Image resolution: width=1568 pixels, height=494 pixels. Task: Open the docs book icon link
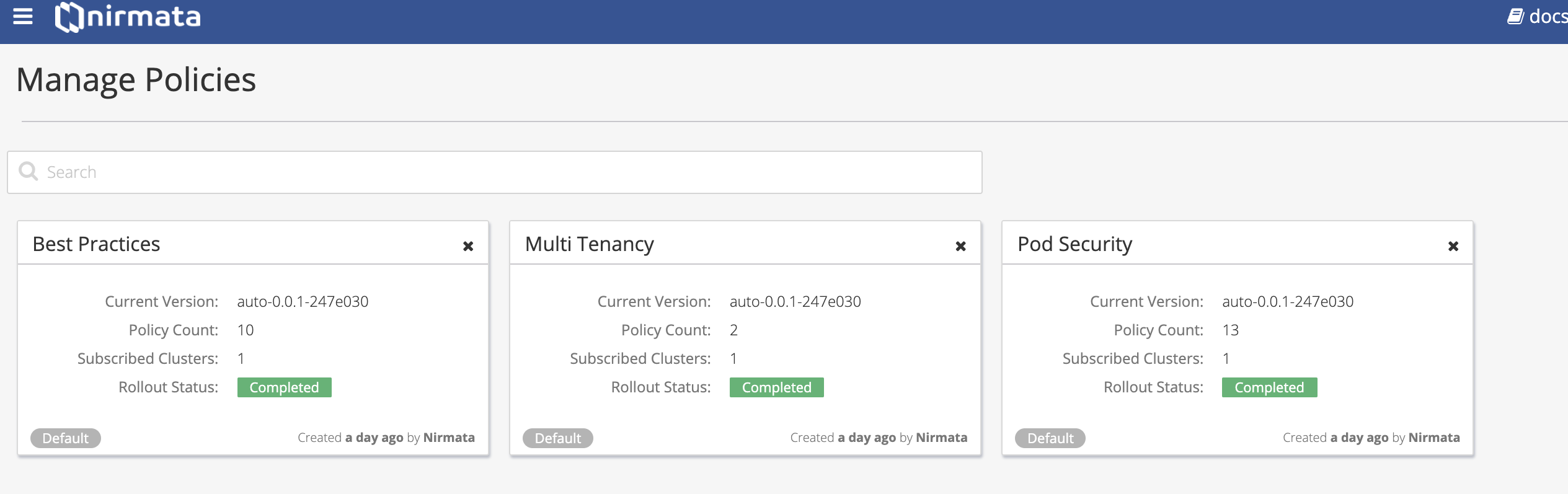coord(1515,17)
